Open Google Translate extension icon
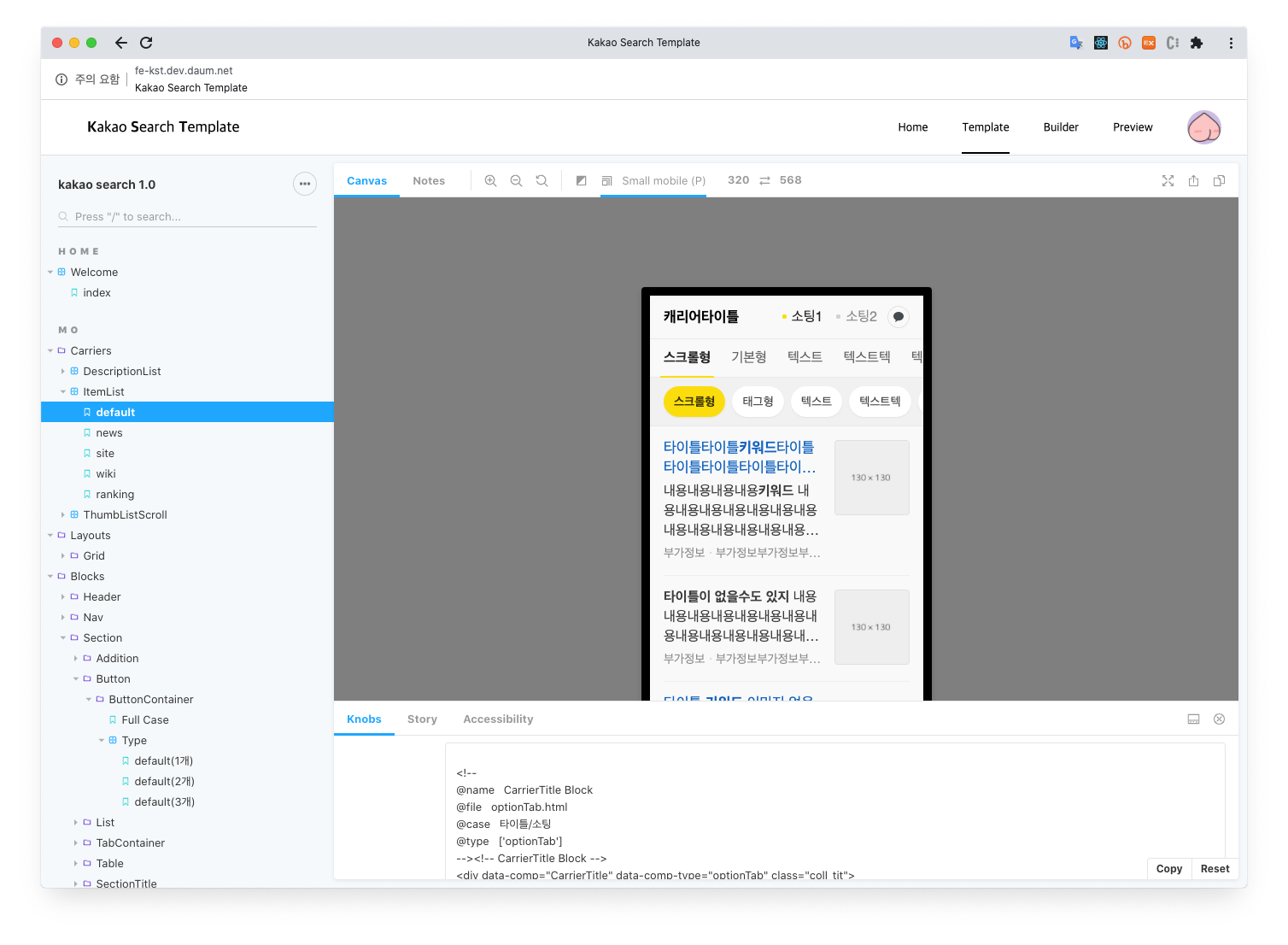 pyautogui.click(x=1076, y=43)
